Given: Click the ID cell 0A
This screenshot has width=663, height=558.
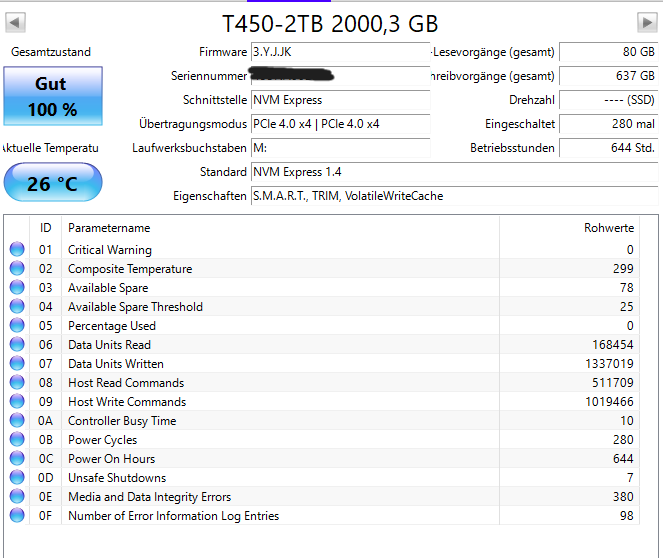Looking at the screenshot, I should tap(46, 421).
